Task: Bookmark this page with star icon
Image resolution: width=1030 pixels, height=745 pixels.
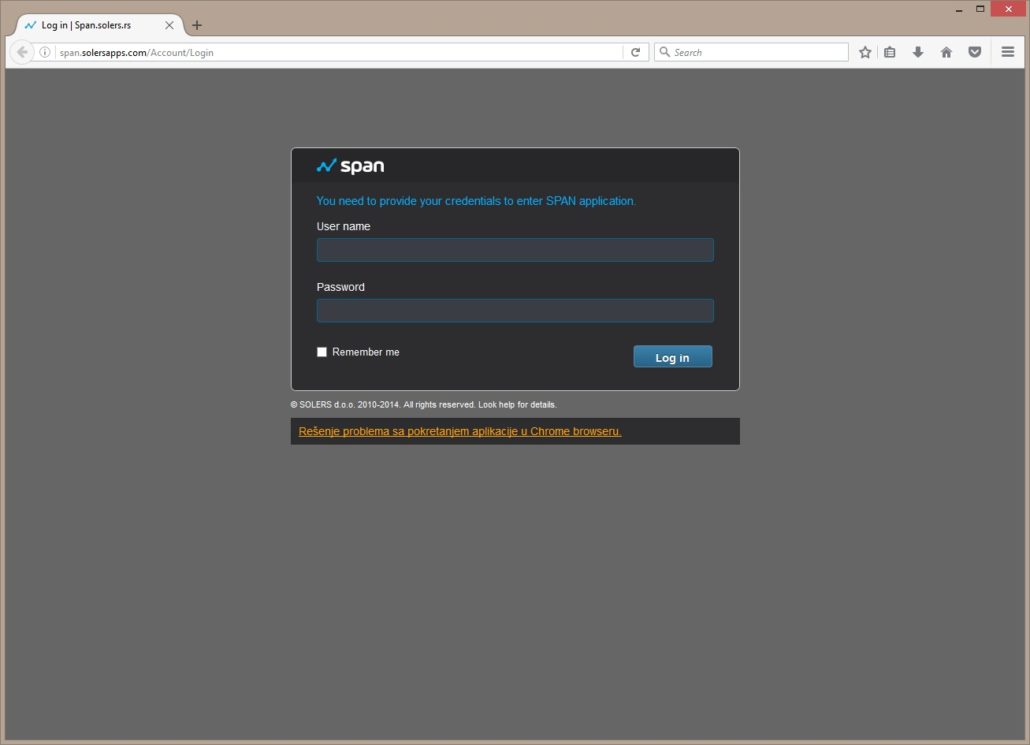Action: [865, 52]
